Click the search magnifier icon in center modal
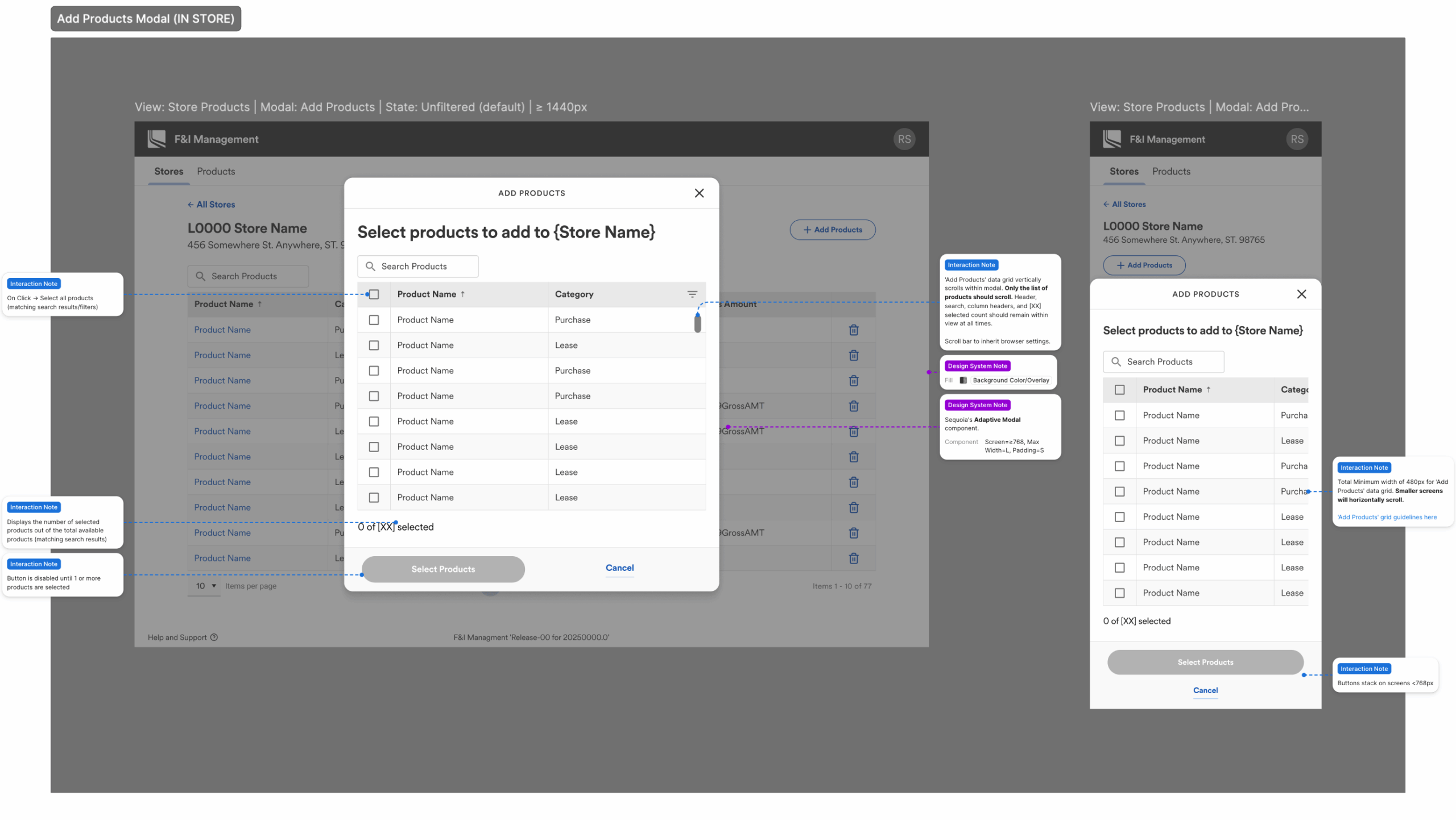 [370, 266]
